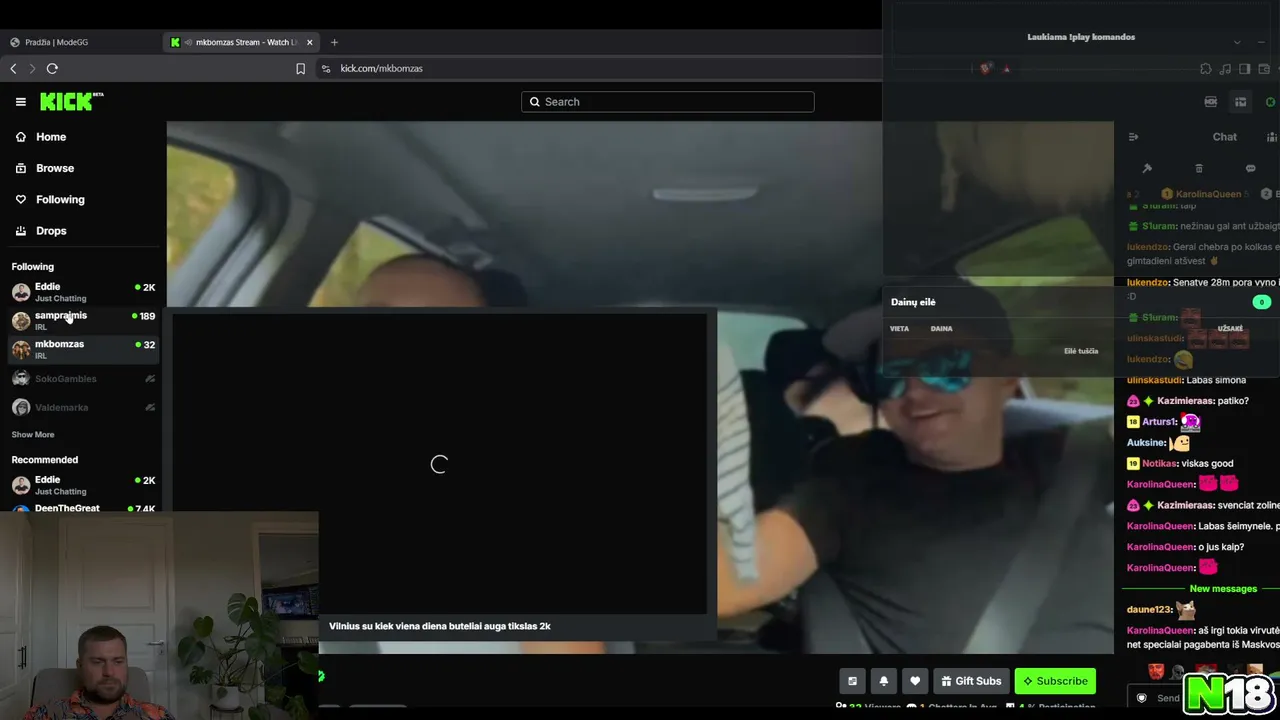1280x720 pixels.
Task: Click the shield icon in chat message box
Action: pyautogui.click(x=1141, y=698)
